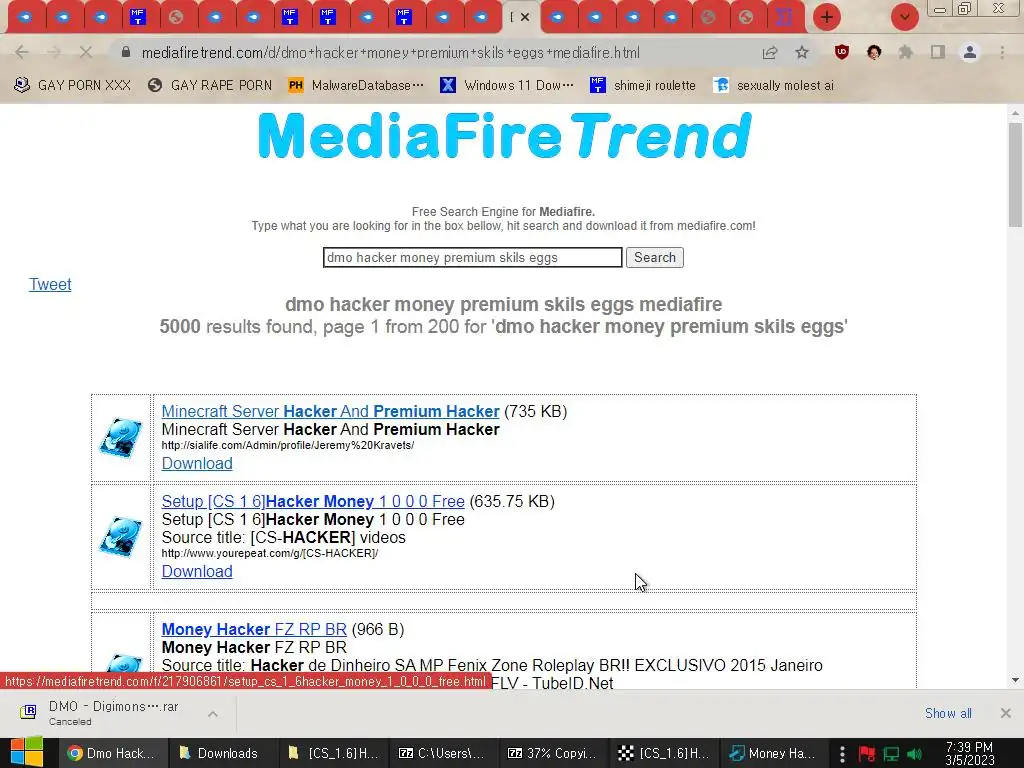Switch to [CS_1.6]H… checkered-icon taskbar app
Image resolution: width=1024 pixels, height=768 pixels.
[664, 753]
